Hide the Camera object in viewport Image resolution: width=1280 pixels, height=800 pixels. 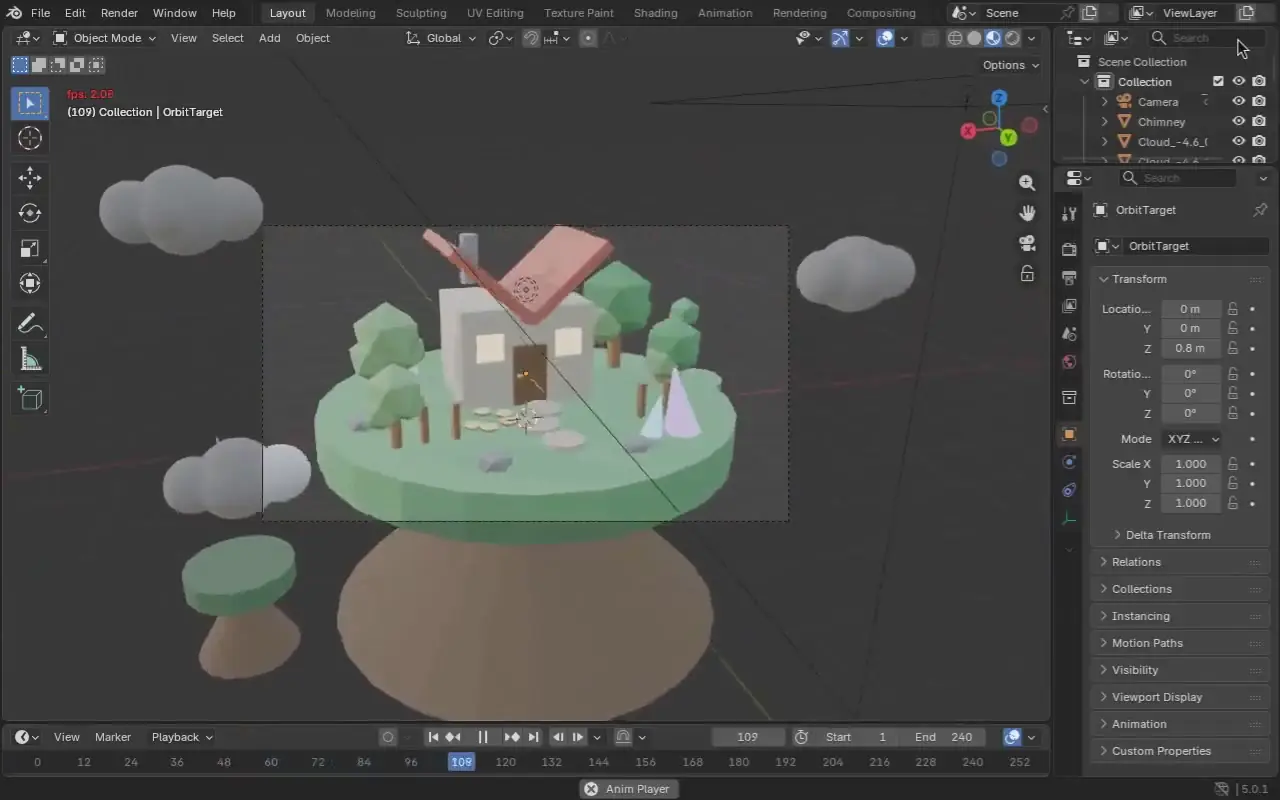[1238, 101]
